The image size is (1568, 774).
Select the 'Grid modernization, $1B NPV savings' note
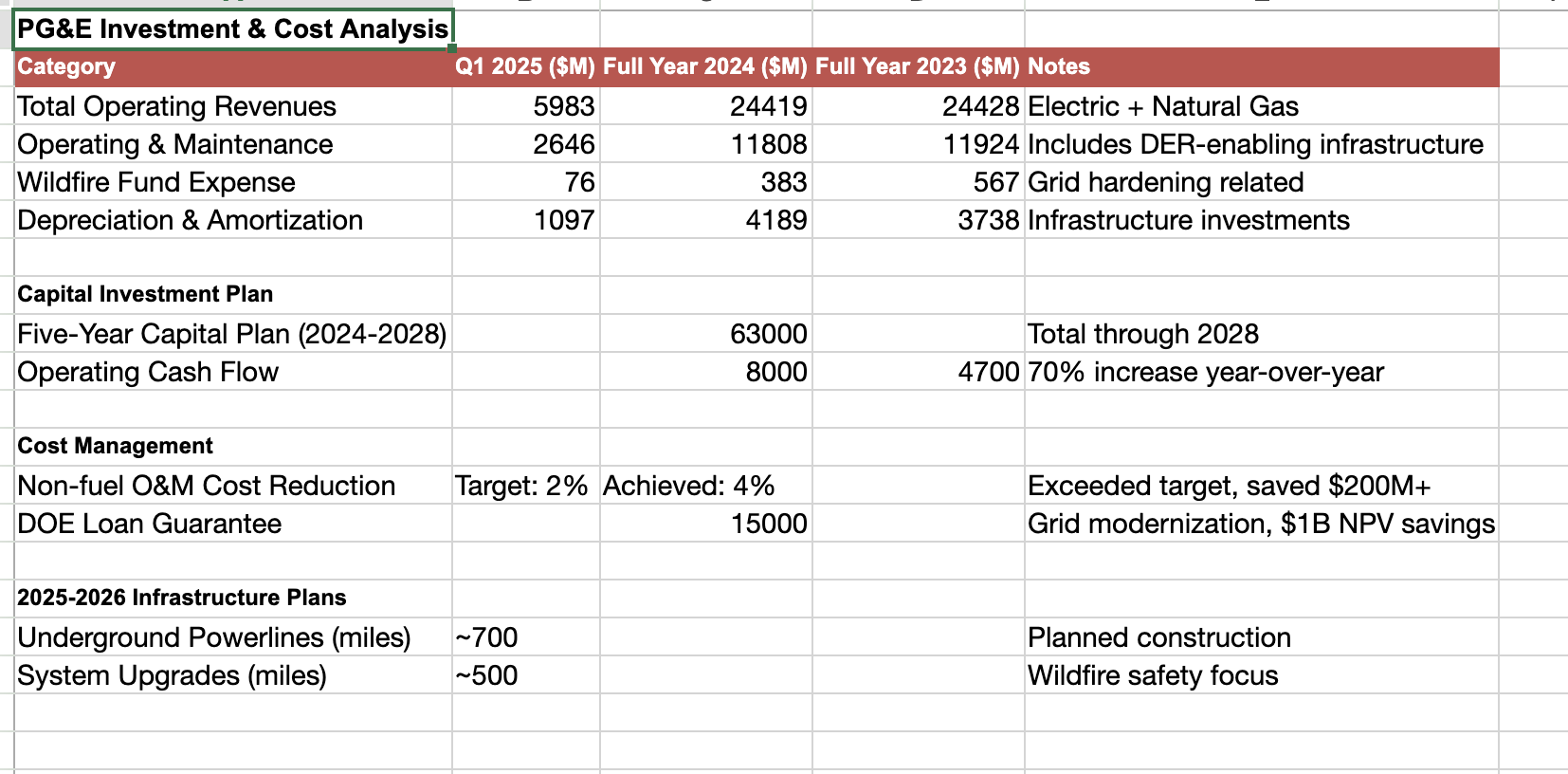coord(1262,524)
